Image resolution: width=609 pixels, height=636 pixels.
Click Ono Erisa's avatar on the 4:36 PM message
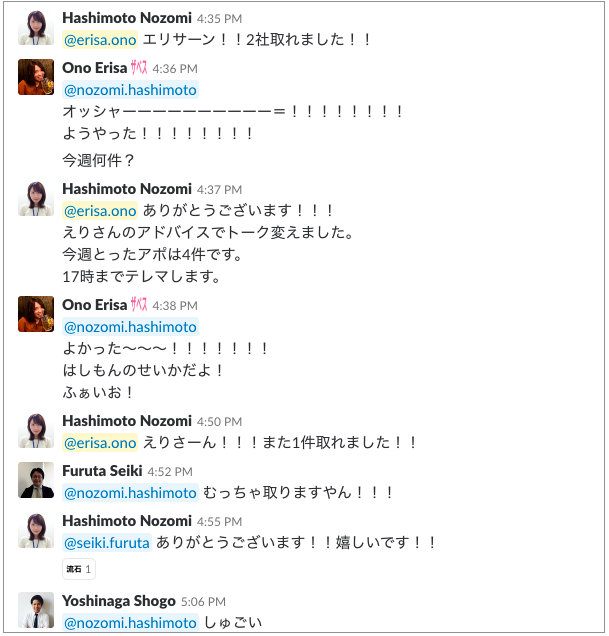coord(35,77)
